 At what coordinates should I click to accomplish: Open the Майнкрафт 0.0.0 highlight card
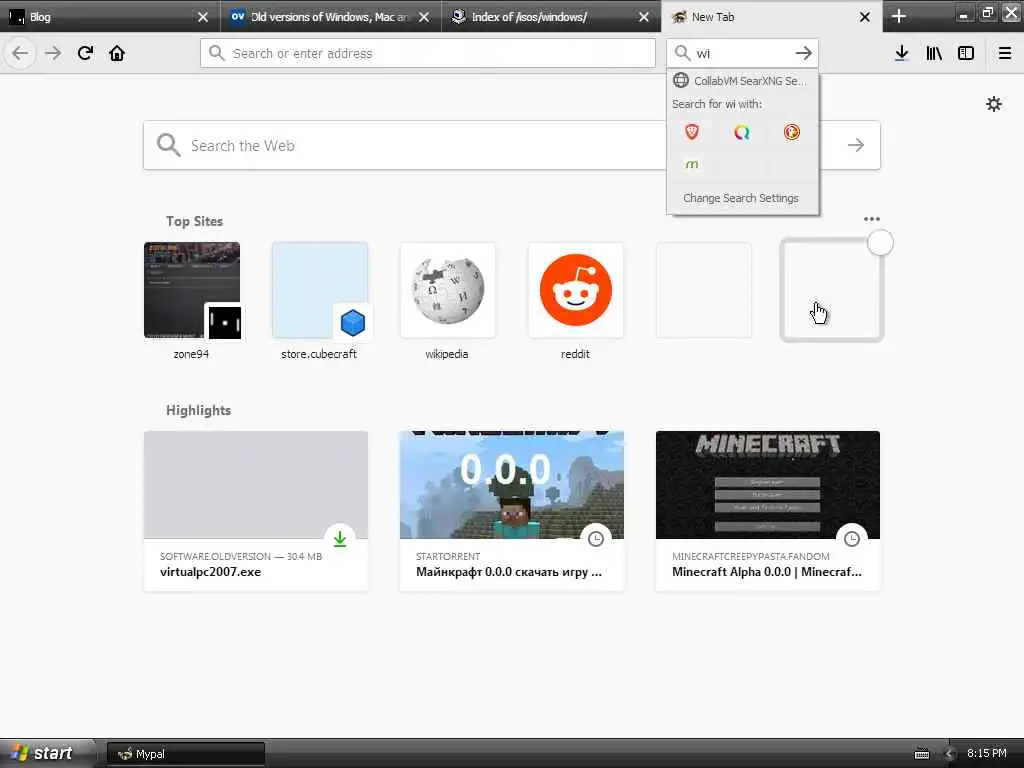[511, 511]
